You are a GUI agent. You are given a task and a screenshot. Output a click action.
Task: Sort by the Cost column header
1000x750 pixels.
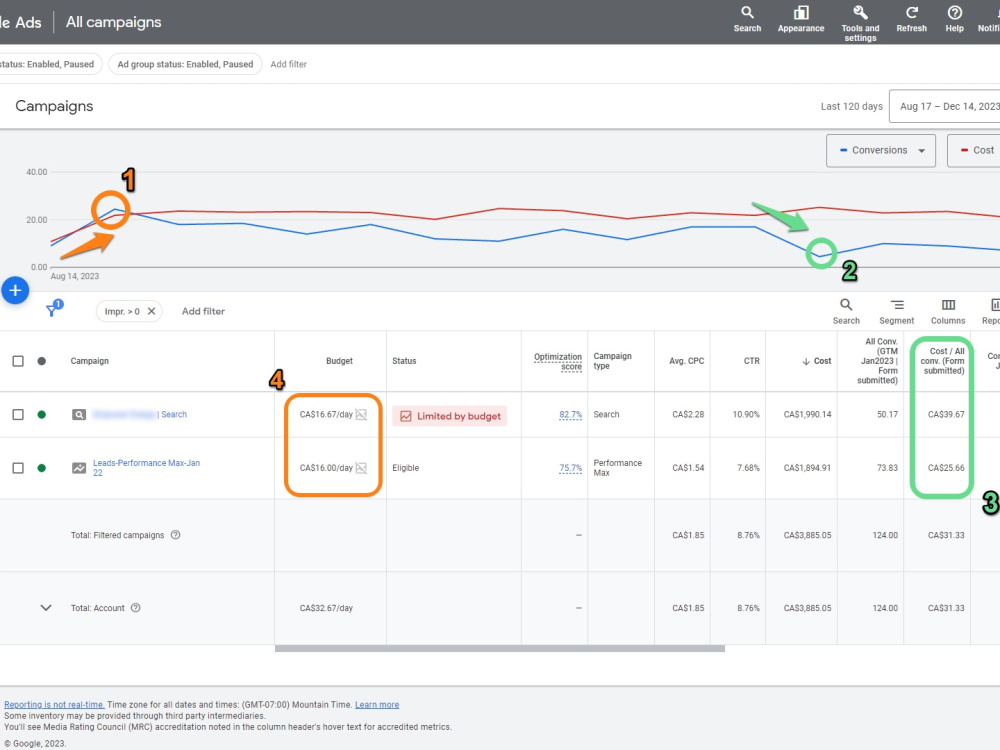(x=816, y=361)
